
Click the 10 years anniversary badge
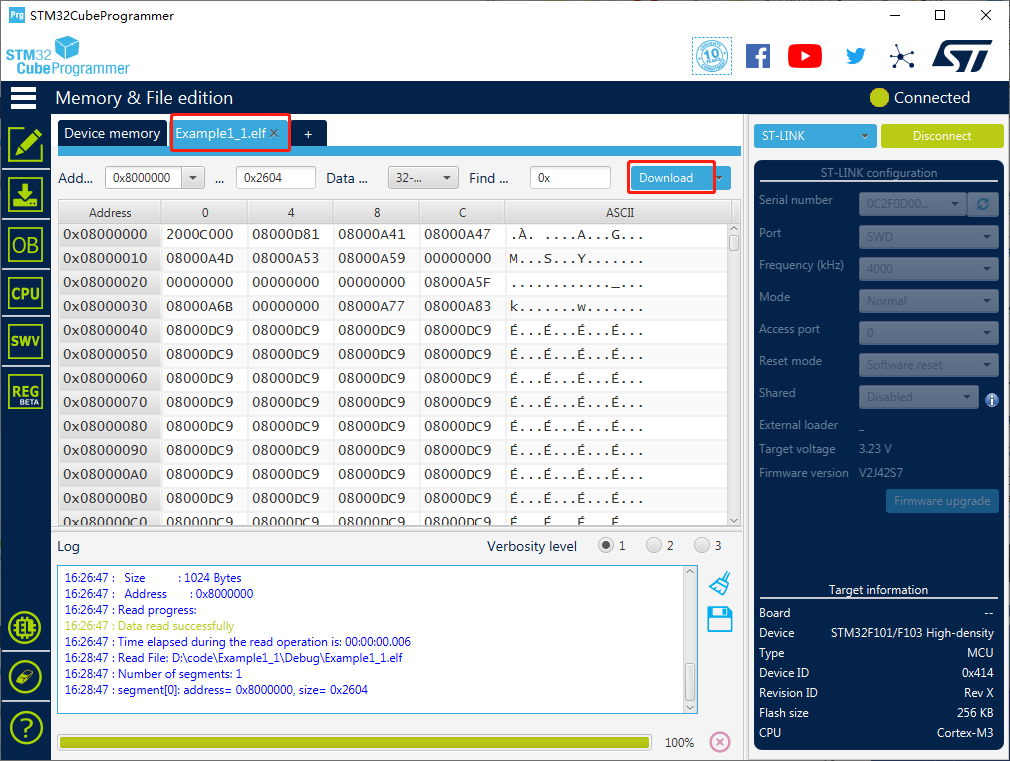pos(712,56)
